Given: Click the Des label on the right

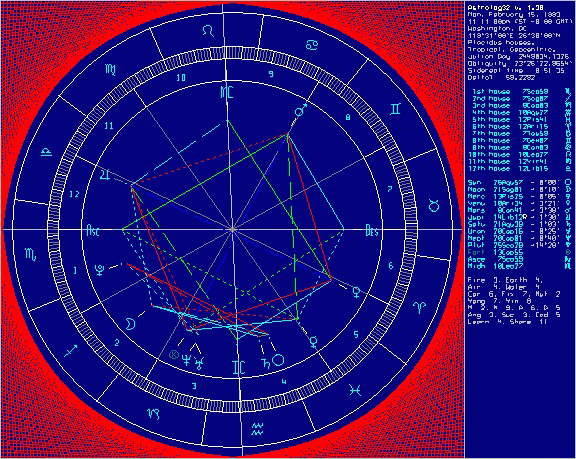Looking at the screenshot, I should coord(372,231).
